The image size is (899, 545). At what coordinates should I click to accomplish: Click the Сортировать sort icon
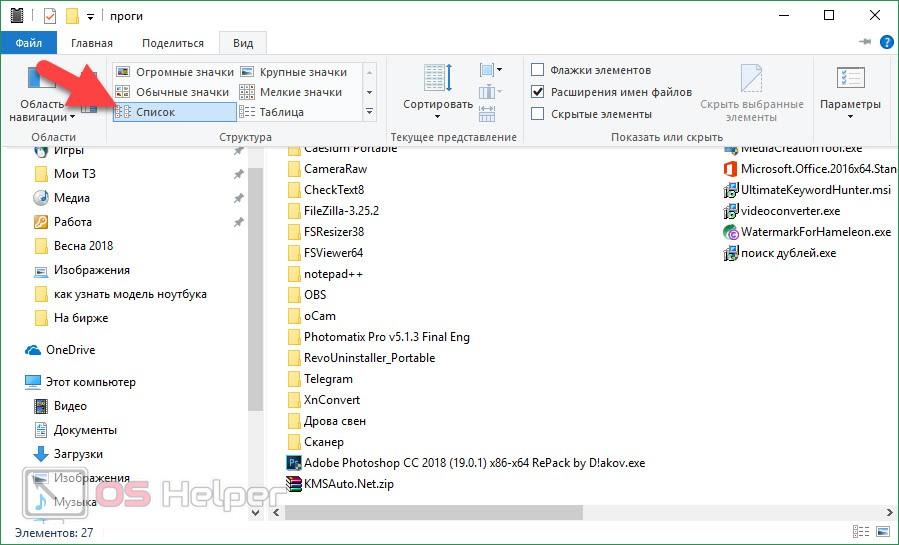click(x=437, y=80)
